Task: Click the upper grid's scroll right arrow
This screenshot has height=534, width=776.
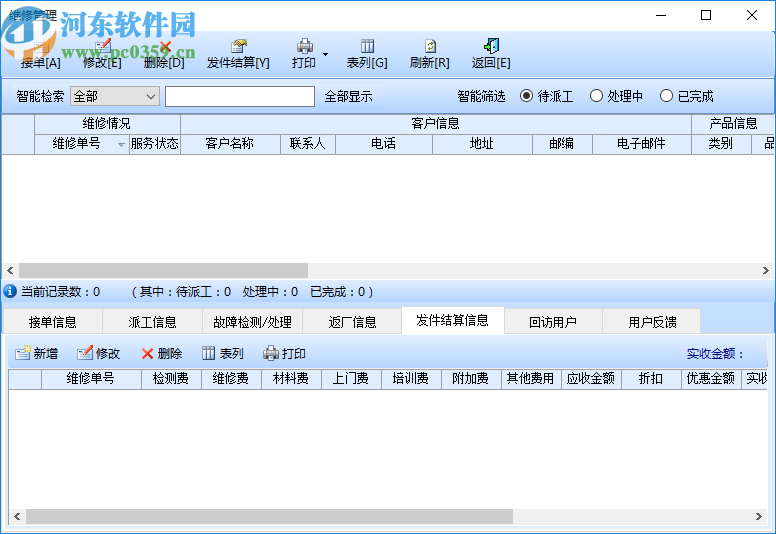Action: (x=765, y=270)
